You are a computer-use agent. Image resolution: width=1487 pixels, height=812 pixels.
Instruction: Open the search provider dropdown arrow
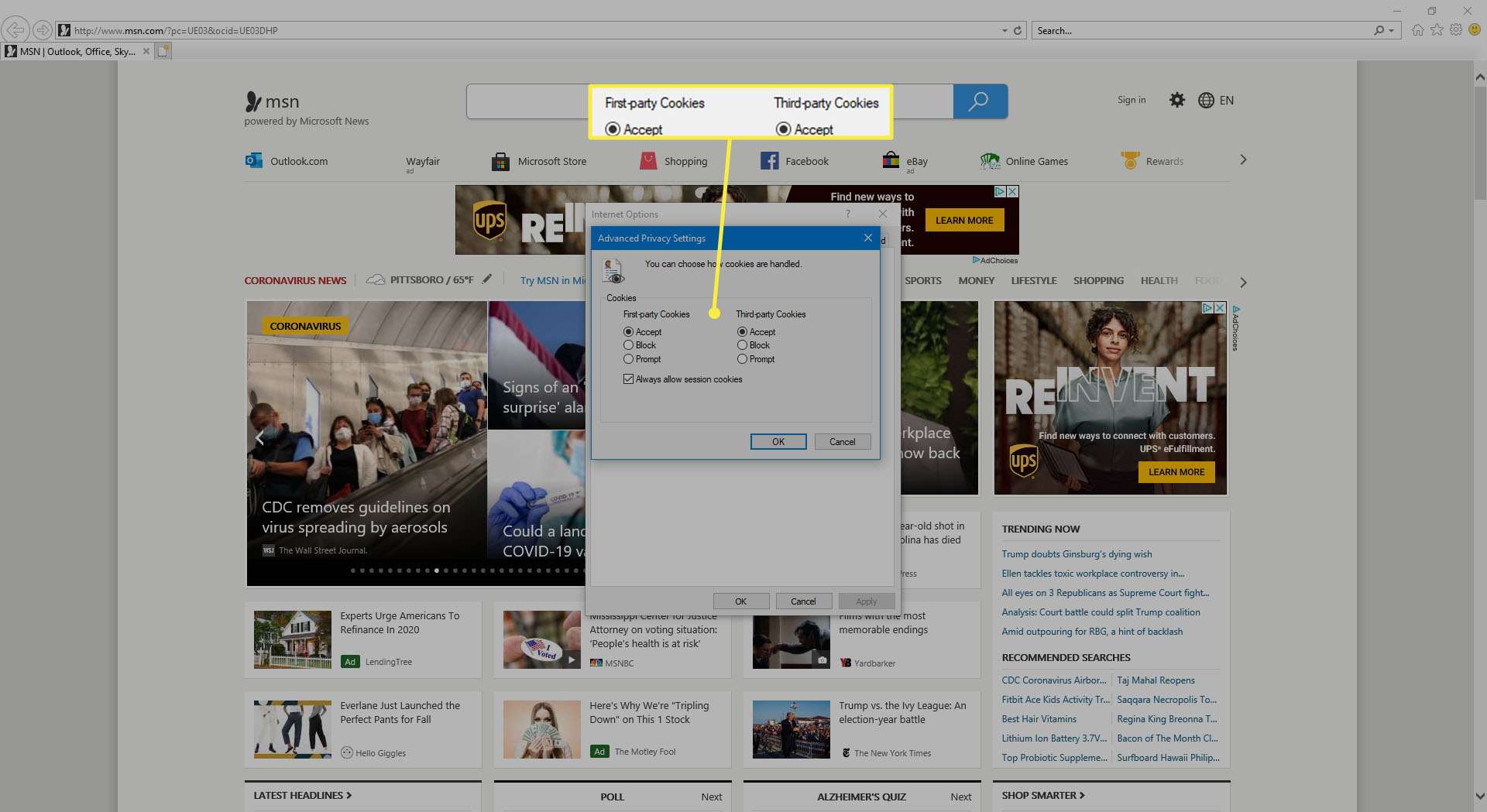(1392, 31)
